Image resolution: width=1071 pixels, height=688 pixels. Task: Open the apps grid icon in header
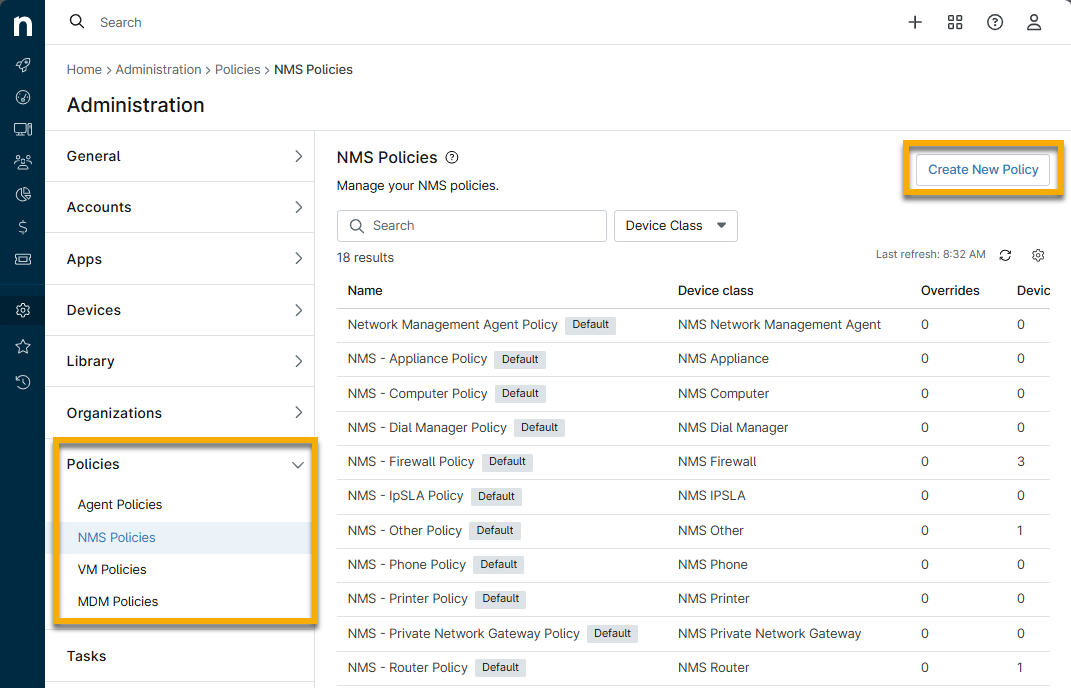[954, 22]
